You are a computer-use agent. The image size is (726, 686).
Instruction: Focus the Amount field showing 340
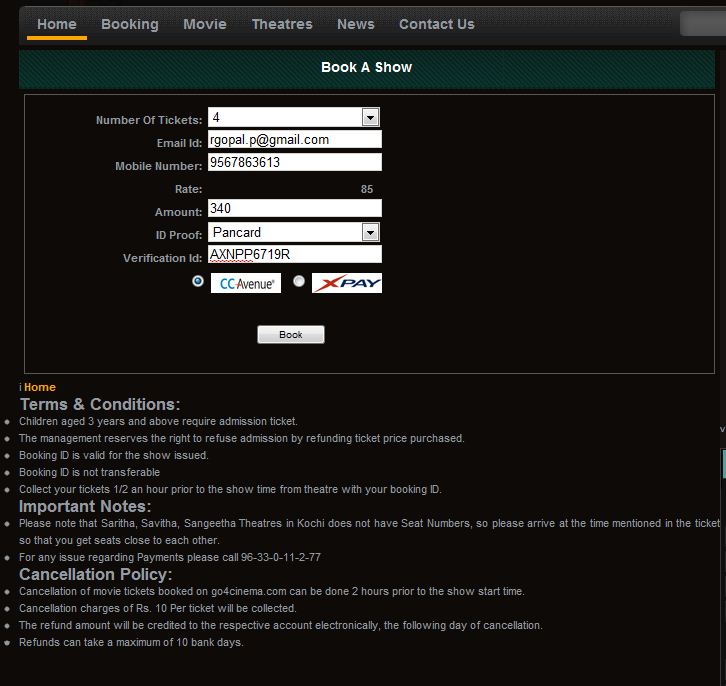tap(294, 208)
